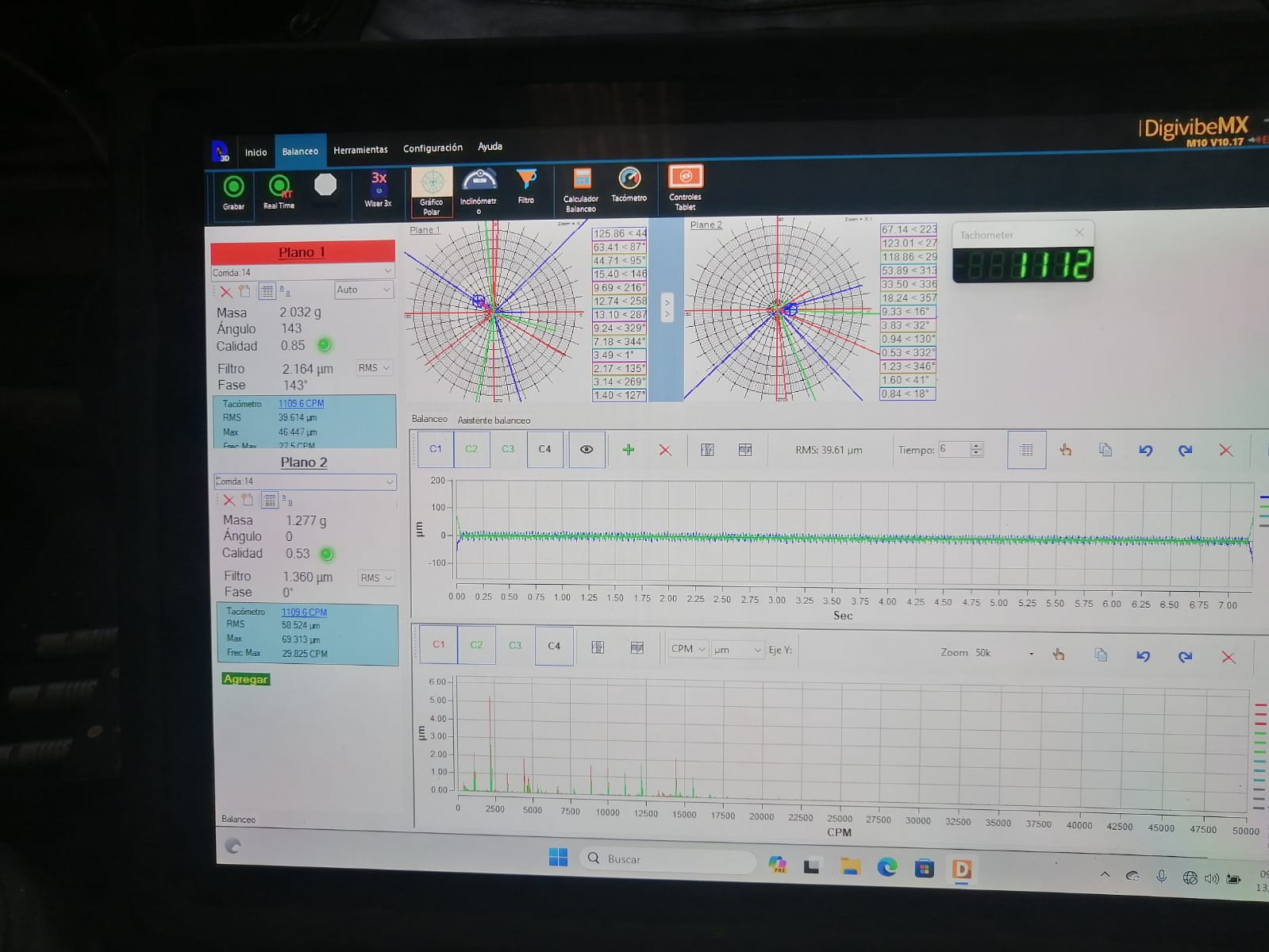Open the Inclinómetro tool

pyautogui.click(x=479, y=191)
